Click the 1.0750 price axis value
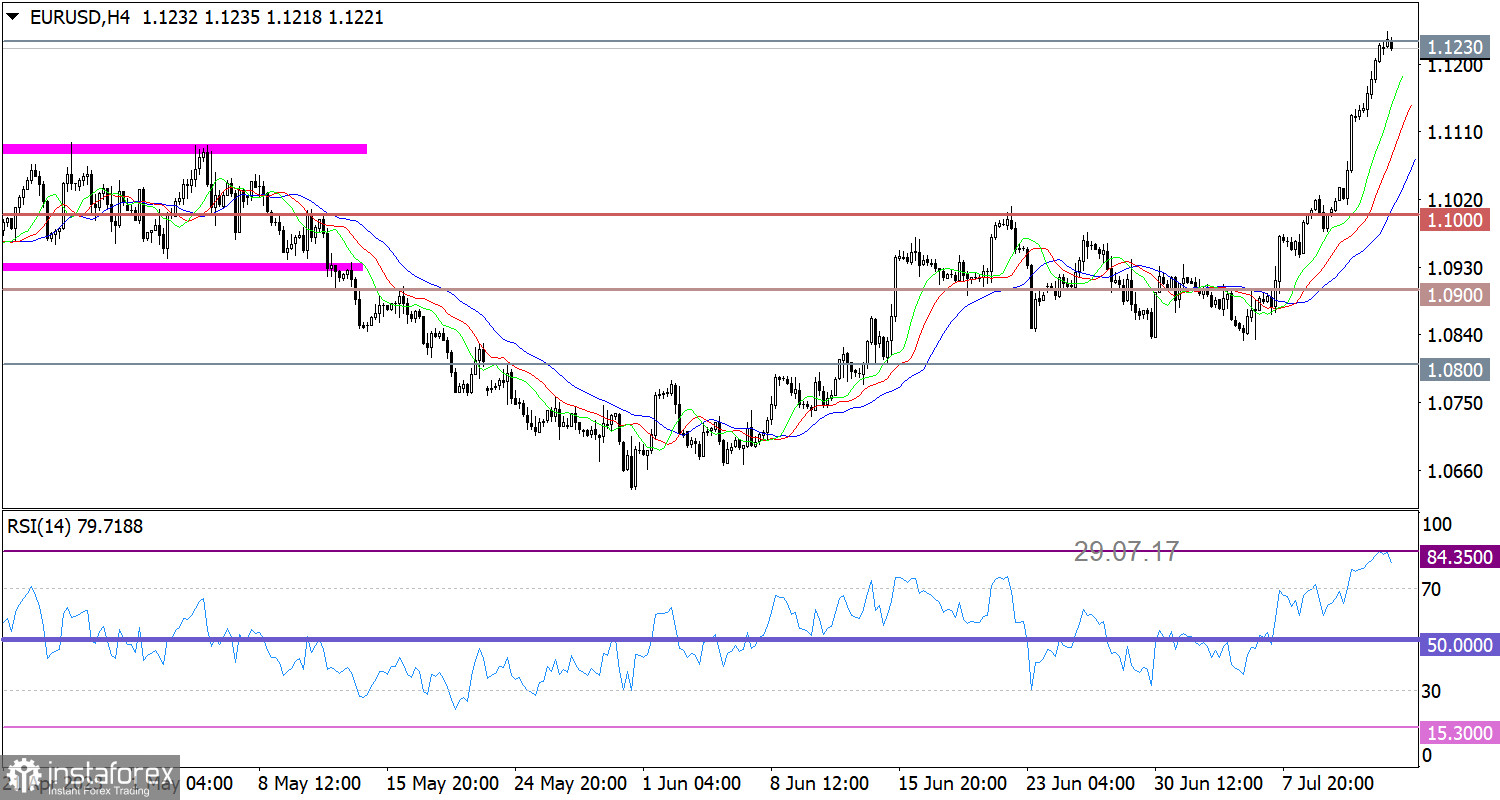The image size is (1500, 800). (x=1454, y=403)
